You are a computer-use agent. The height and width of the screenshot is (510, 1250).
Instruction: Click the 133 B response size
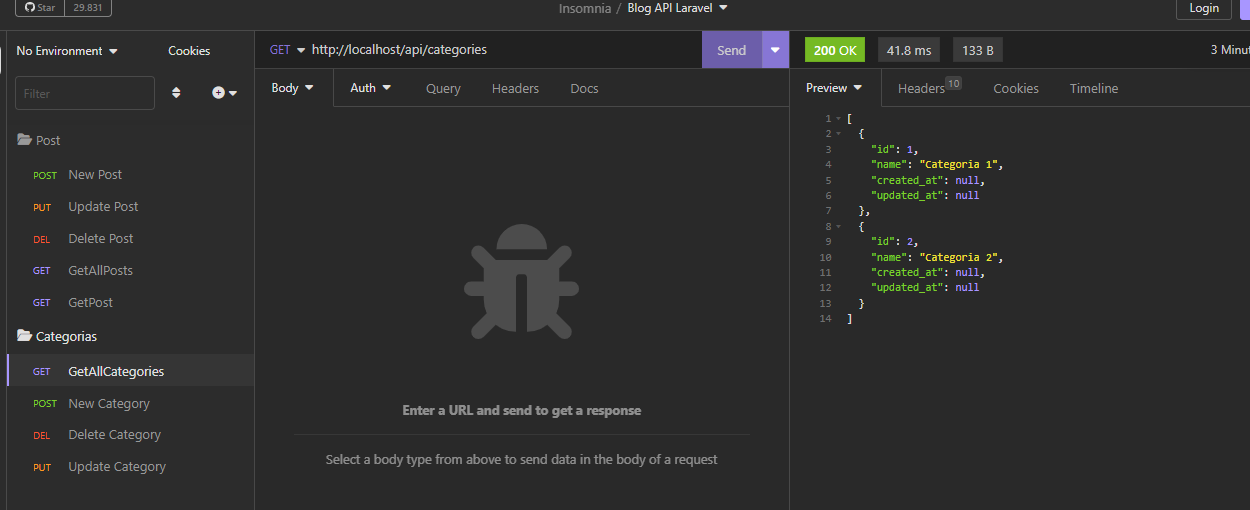[x=977, y=50]
